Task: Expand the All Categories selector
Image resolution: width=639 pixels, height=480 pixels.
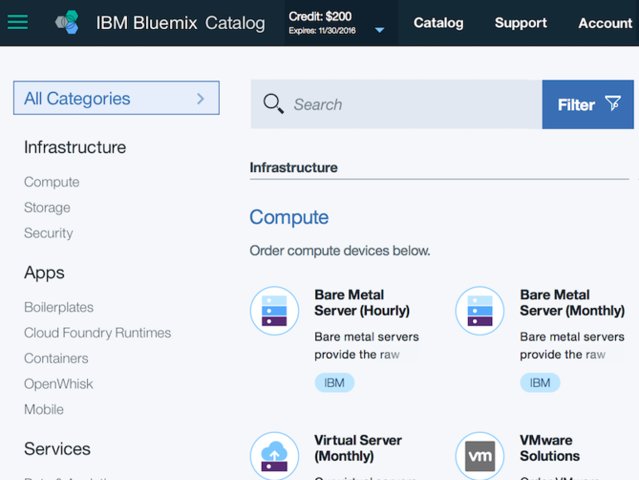Action: point(116,98)
